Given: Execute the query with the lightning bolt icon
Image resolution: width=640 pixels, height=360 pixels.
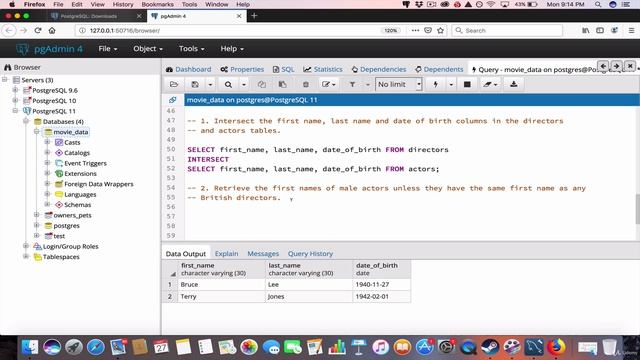Looking at the screenshot, I should (x=436, y=84).
